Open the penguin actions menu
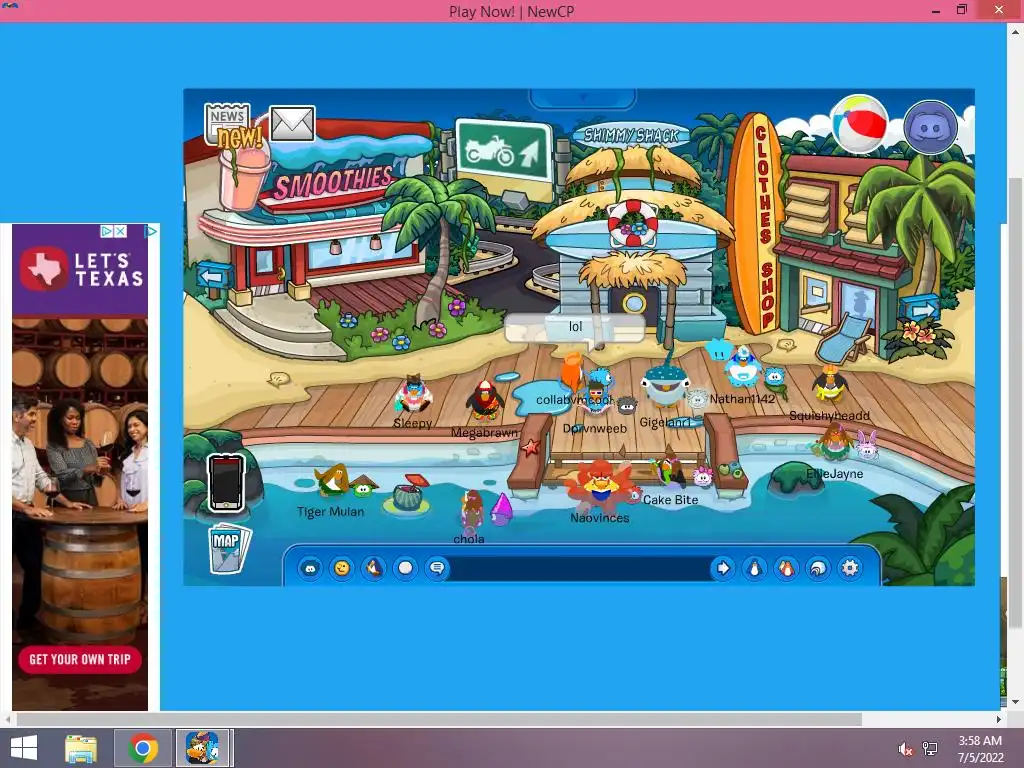The width and height of the screenshot is (1024, 768). (374, 568)
